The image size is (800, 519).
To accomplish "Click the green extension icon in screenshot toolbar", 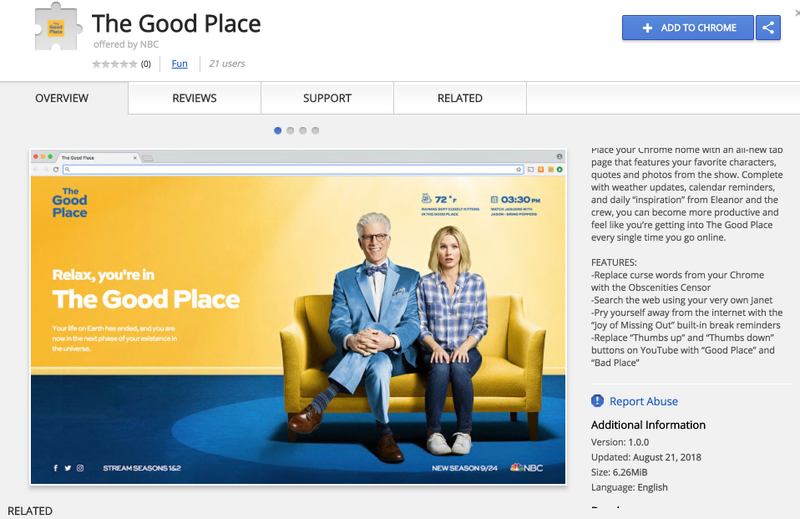I will coord(560,169).
